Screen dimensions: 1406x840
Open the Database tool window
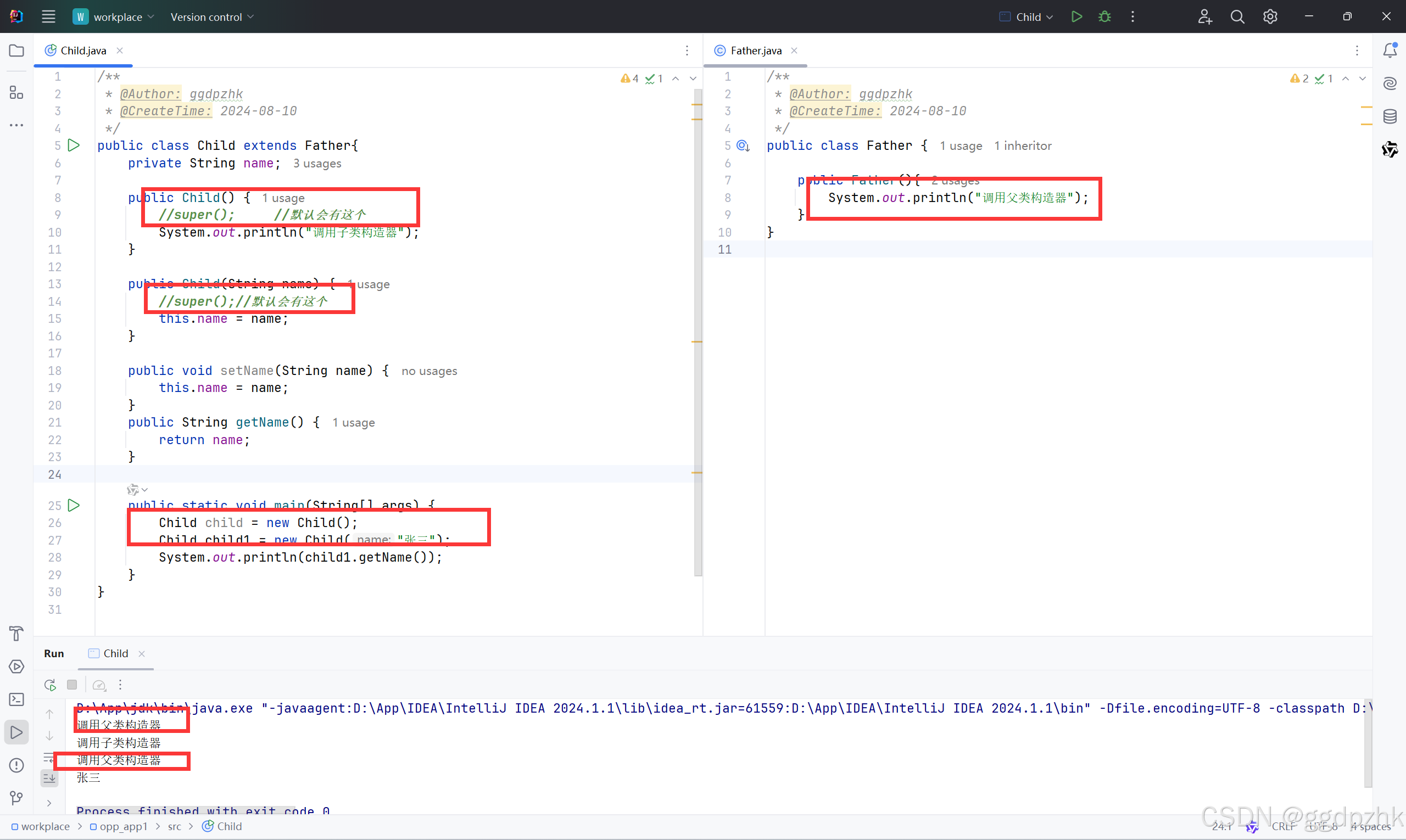click(1390, 116)
